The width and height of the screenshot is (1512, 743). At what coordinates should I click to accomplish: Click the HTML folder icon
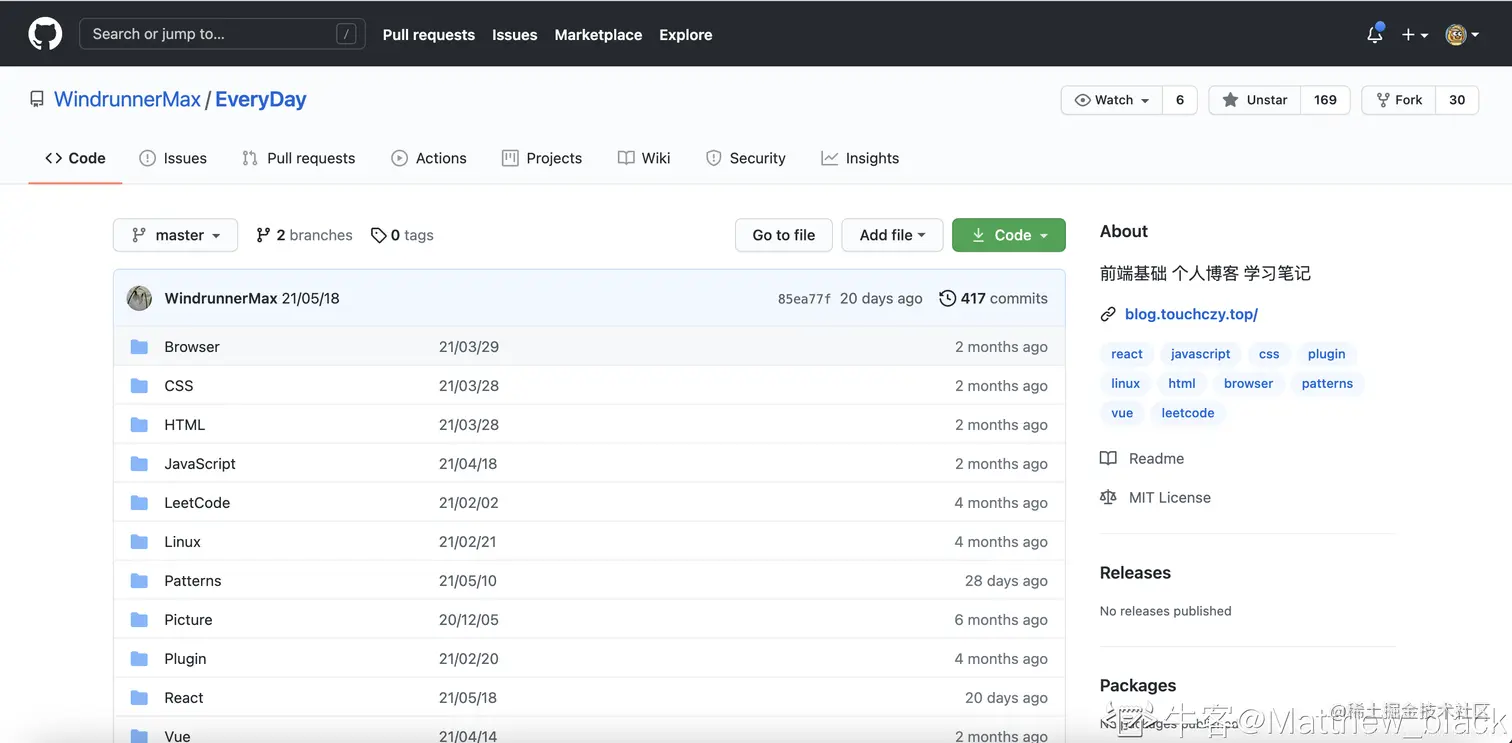[139, 425]
